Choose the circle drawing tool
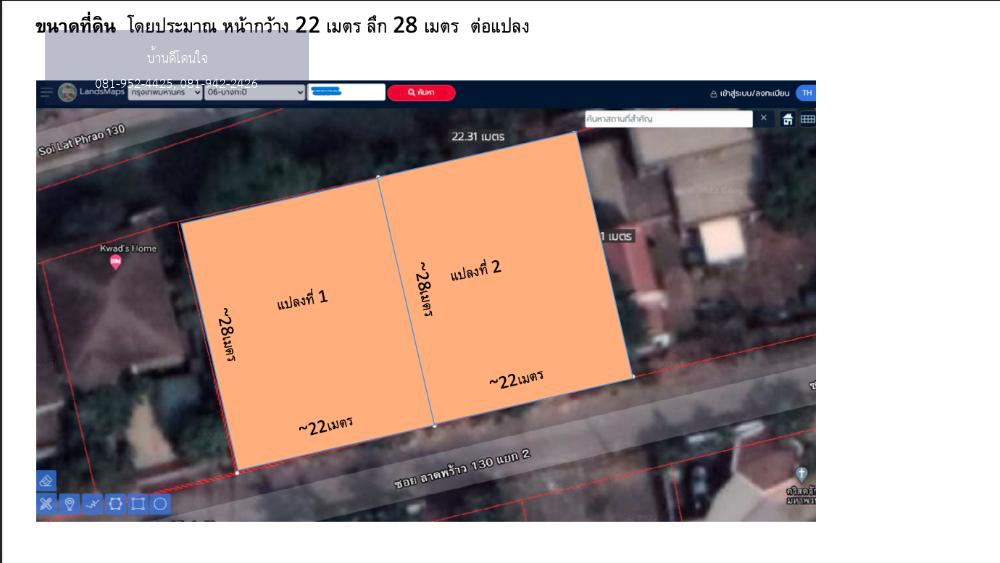 tap(160, 503)
